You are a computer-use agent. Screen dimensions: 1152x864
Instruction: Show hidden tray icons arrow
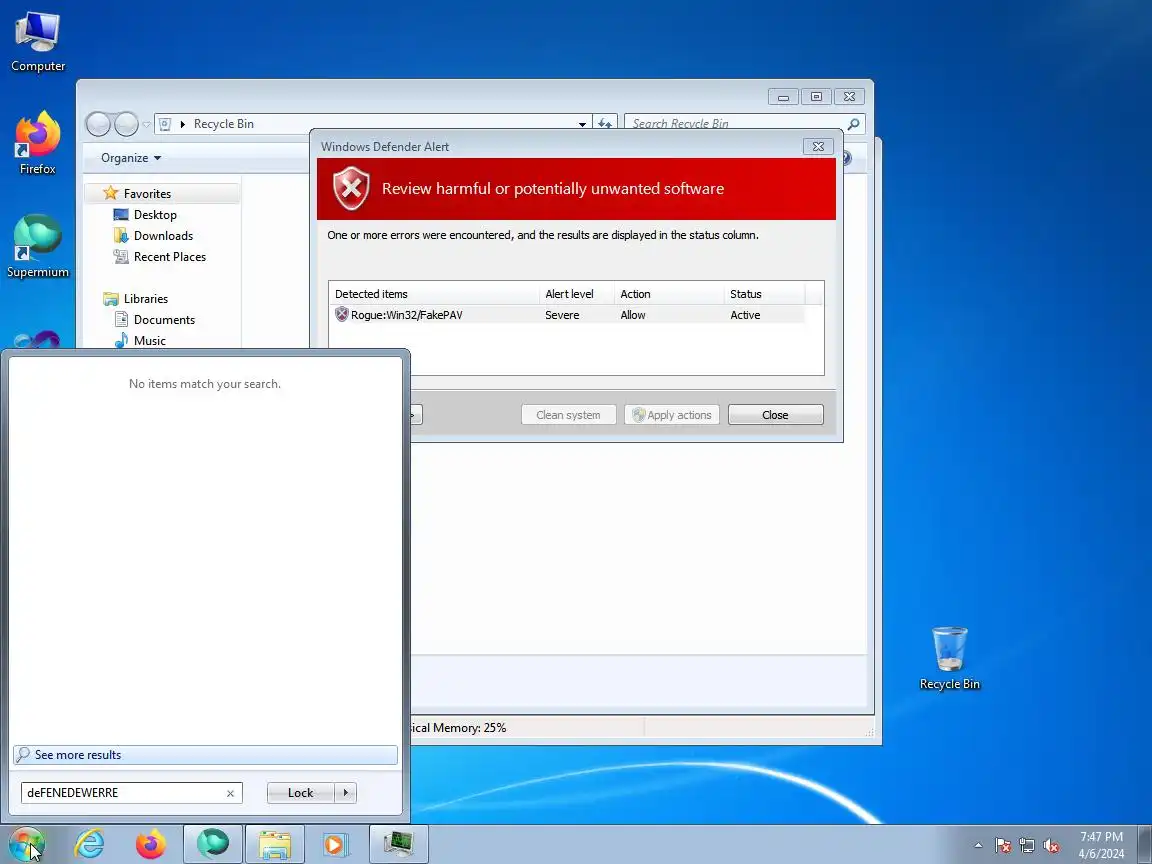[978, 846]
